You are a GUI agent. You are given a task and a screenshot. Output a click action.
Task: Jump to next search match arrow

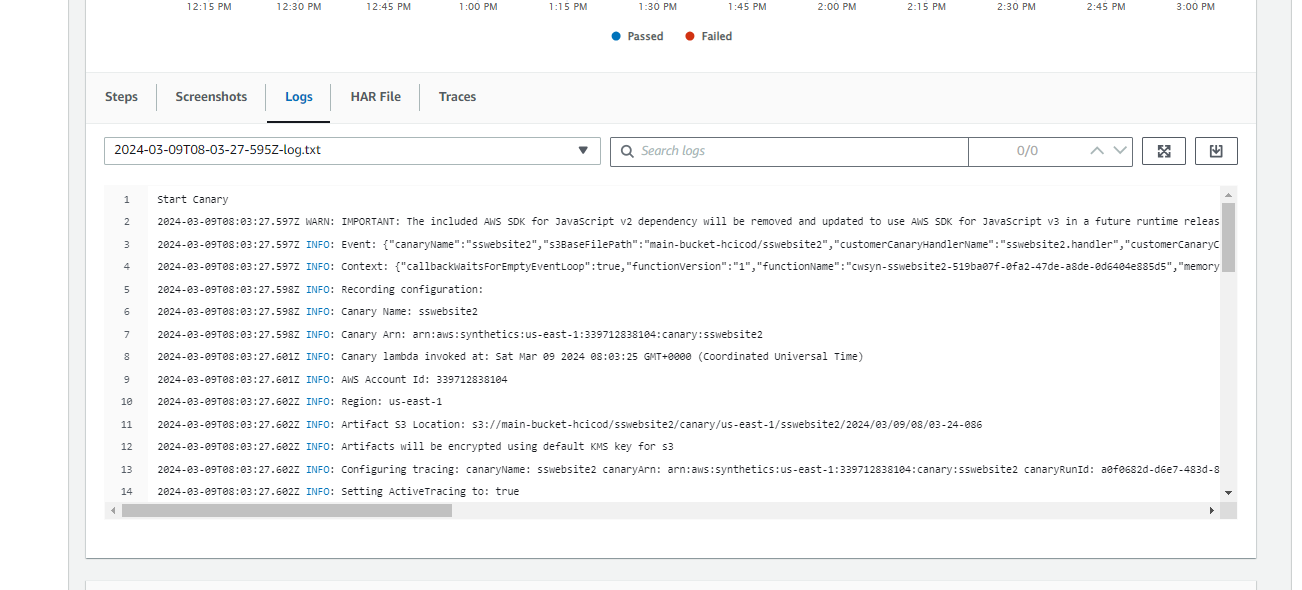pos(1120,151)
